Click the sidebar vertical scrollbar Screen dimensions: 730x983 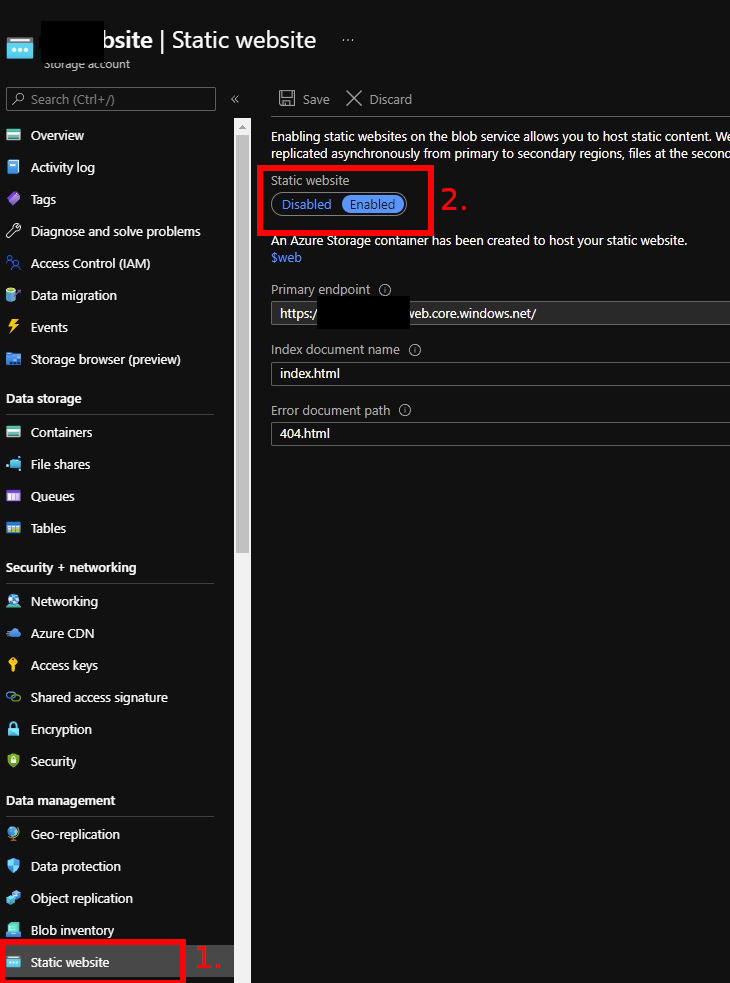(x=242, y=340)
